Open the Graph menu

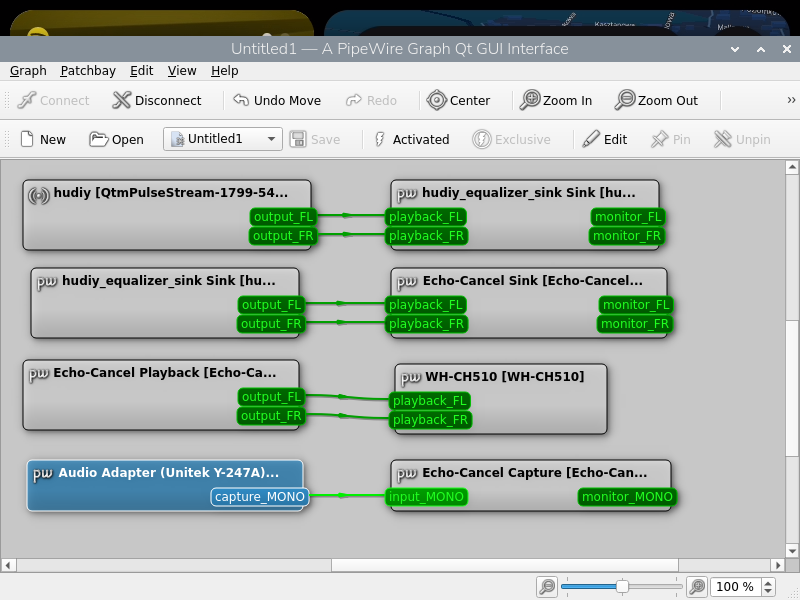click(28, 71)
